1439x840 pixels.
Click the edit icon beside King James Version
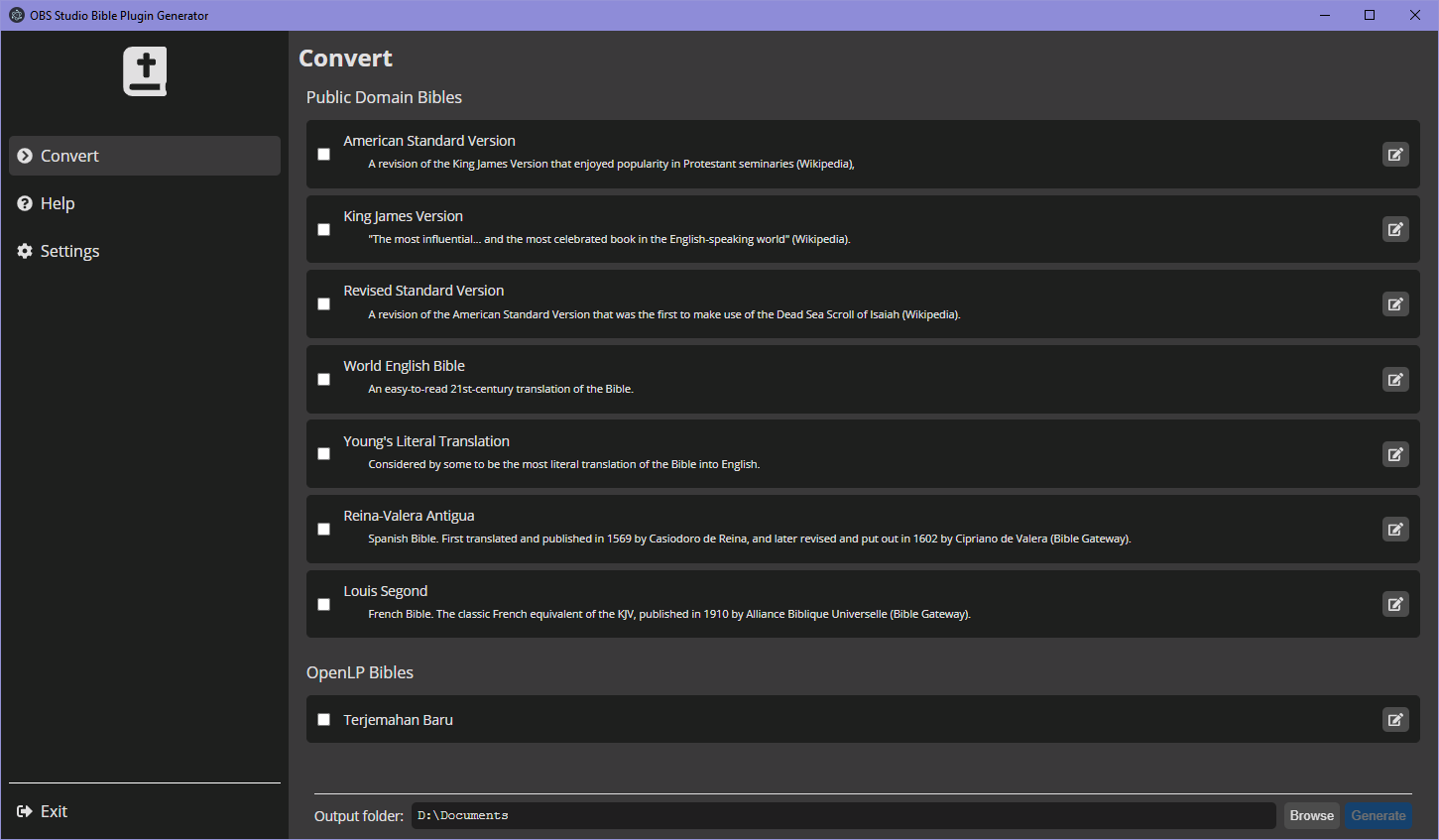click(x=1395, y=229)
